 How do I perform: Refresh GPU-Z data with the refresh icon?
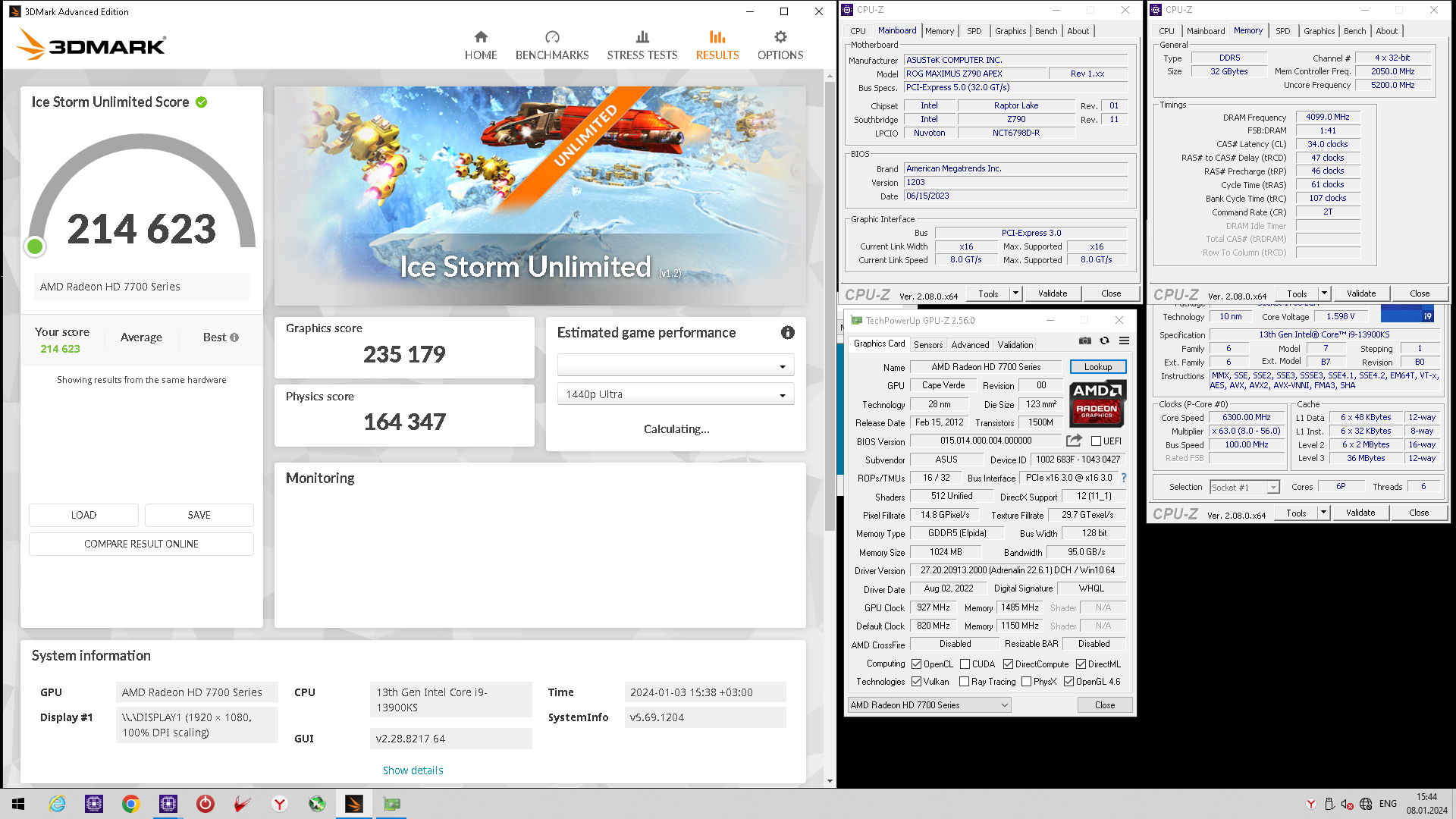point(1105,341)
